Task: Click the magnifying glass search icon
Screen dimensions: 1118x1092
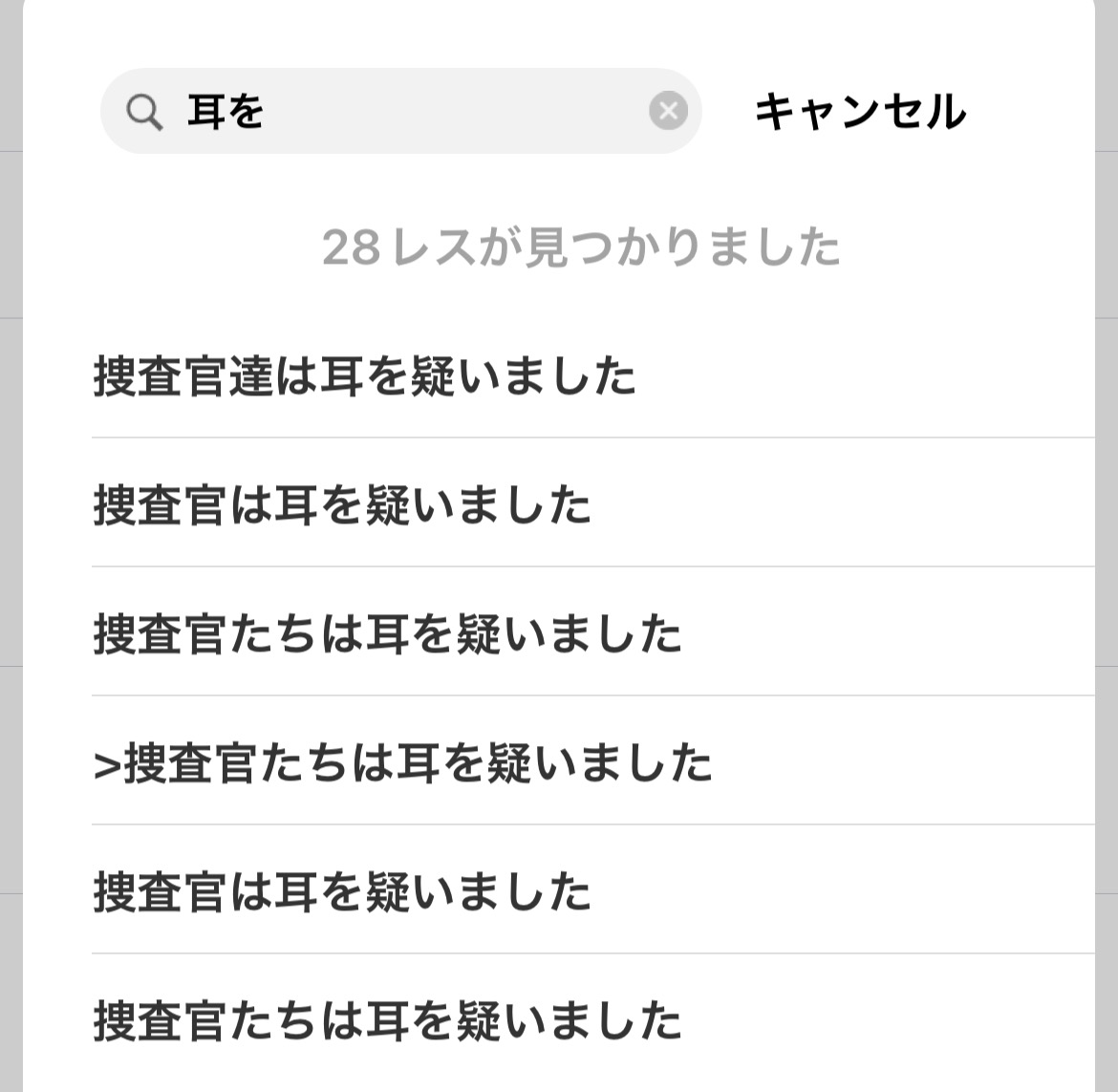Action: [144, 113]
